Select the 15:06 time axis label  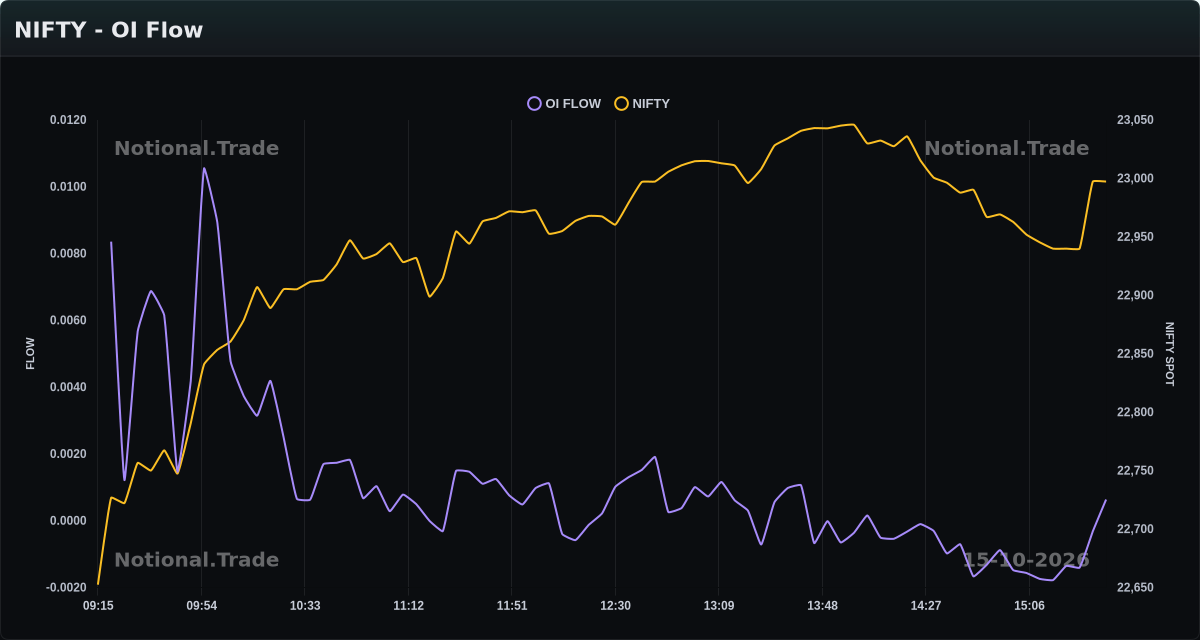click(x=1029, y=605)
